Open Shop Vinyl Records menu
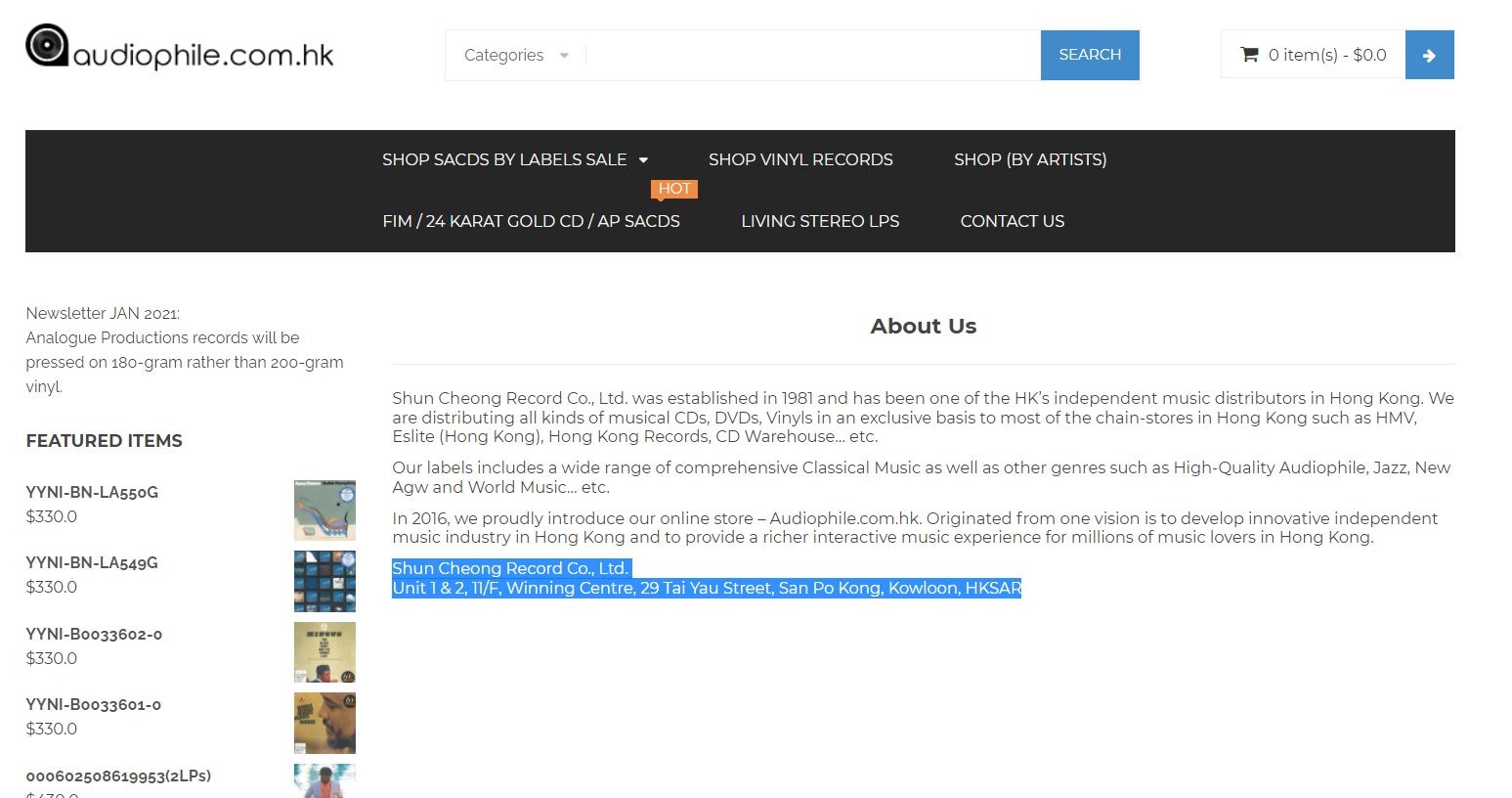Screen dimensions: 1512x798 [x=799, y=159]
